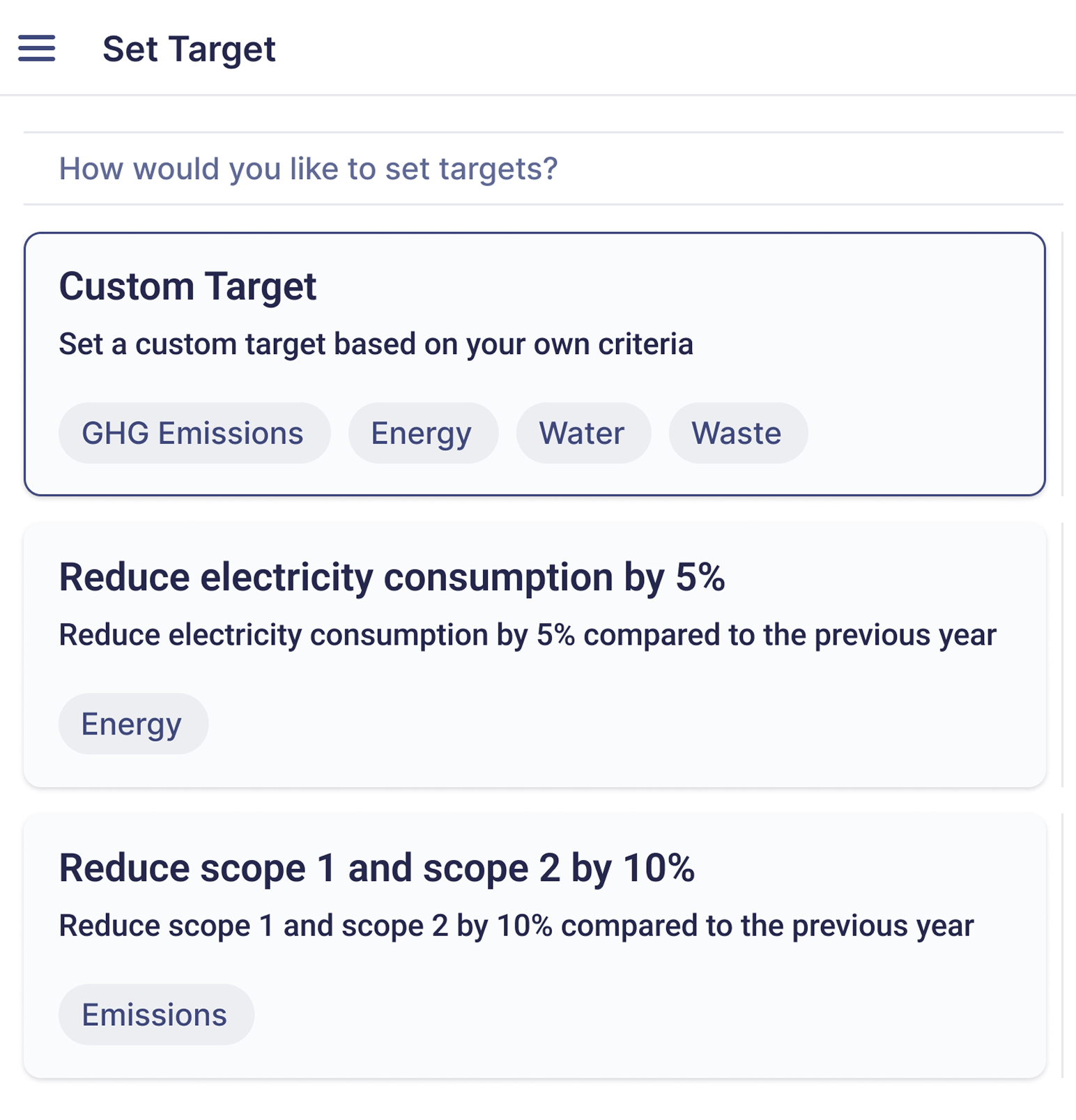Select the GHG Emissions chip
Viewport: 1076px width, 1120px height.
(193, 434)
